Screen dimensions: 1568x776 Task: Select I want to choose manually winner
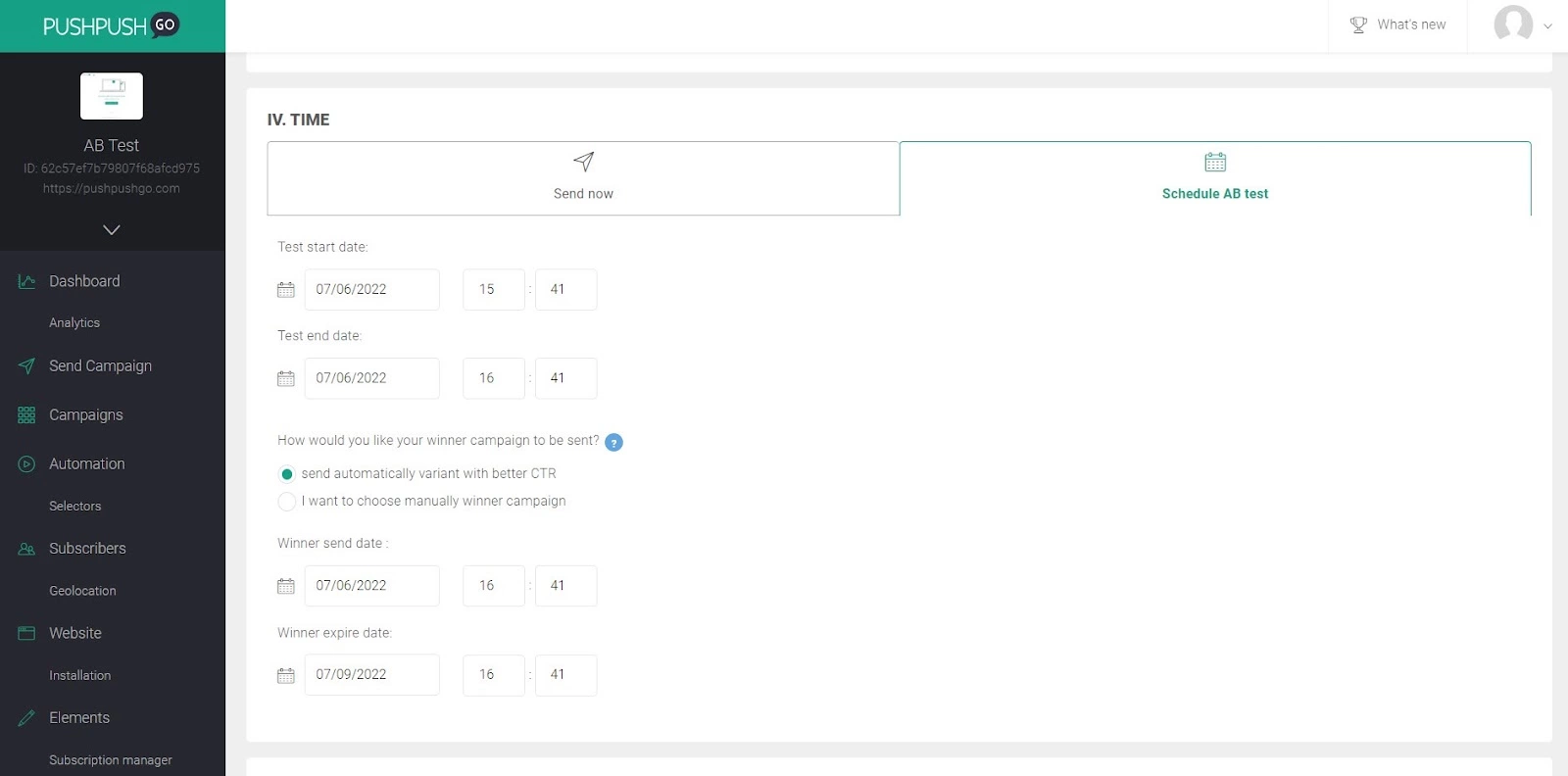(x=287, y=502)
